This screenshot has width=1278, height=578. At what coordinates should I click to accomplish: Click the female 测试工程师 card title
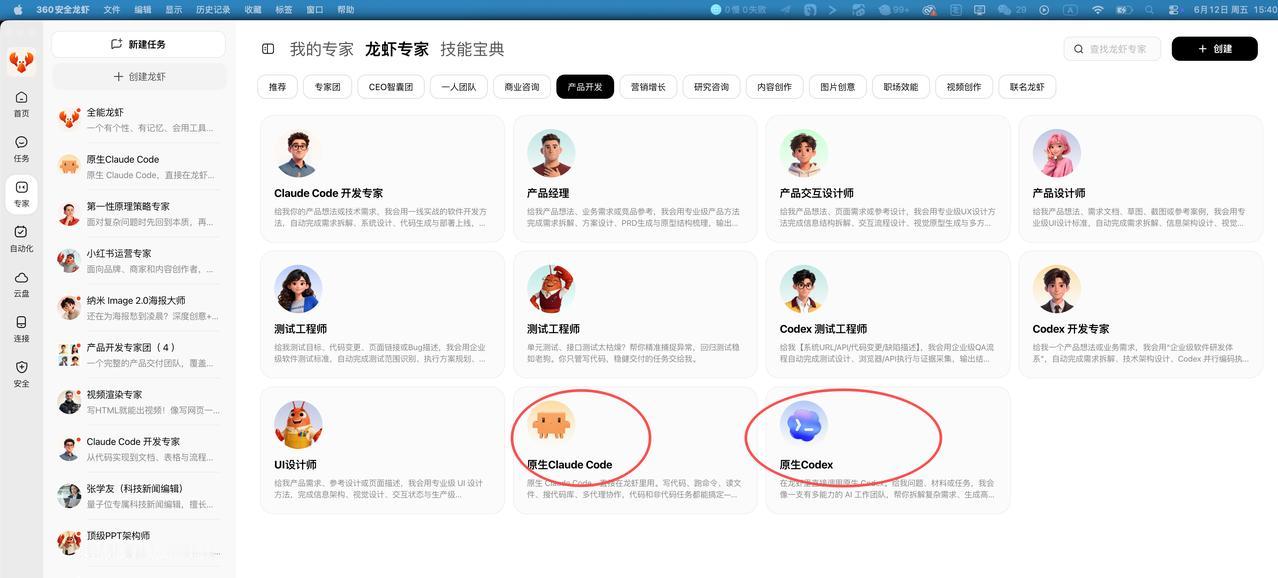tap(300, 329)
